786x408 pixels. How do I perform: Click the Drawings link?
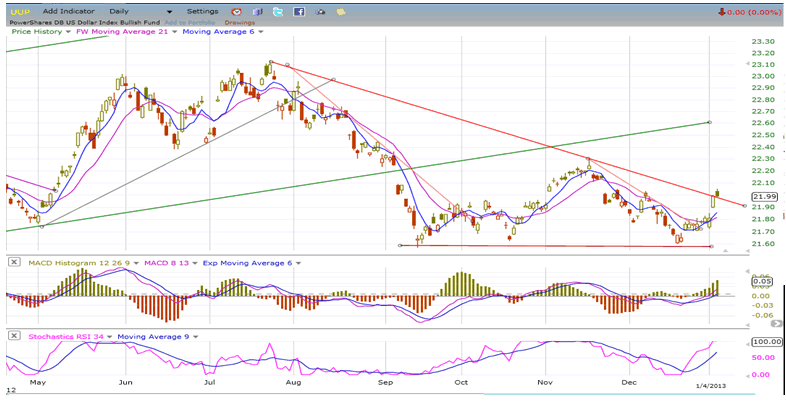(x=240, y=21)
